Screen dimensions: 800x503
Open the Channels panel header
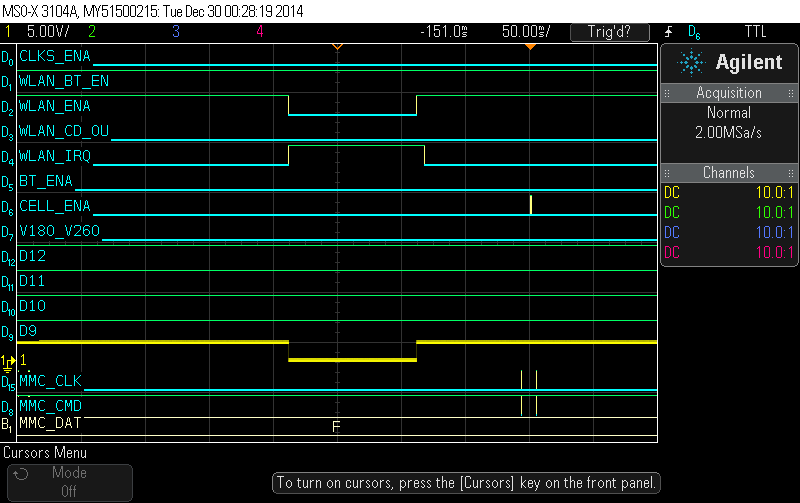click(729, 172)
